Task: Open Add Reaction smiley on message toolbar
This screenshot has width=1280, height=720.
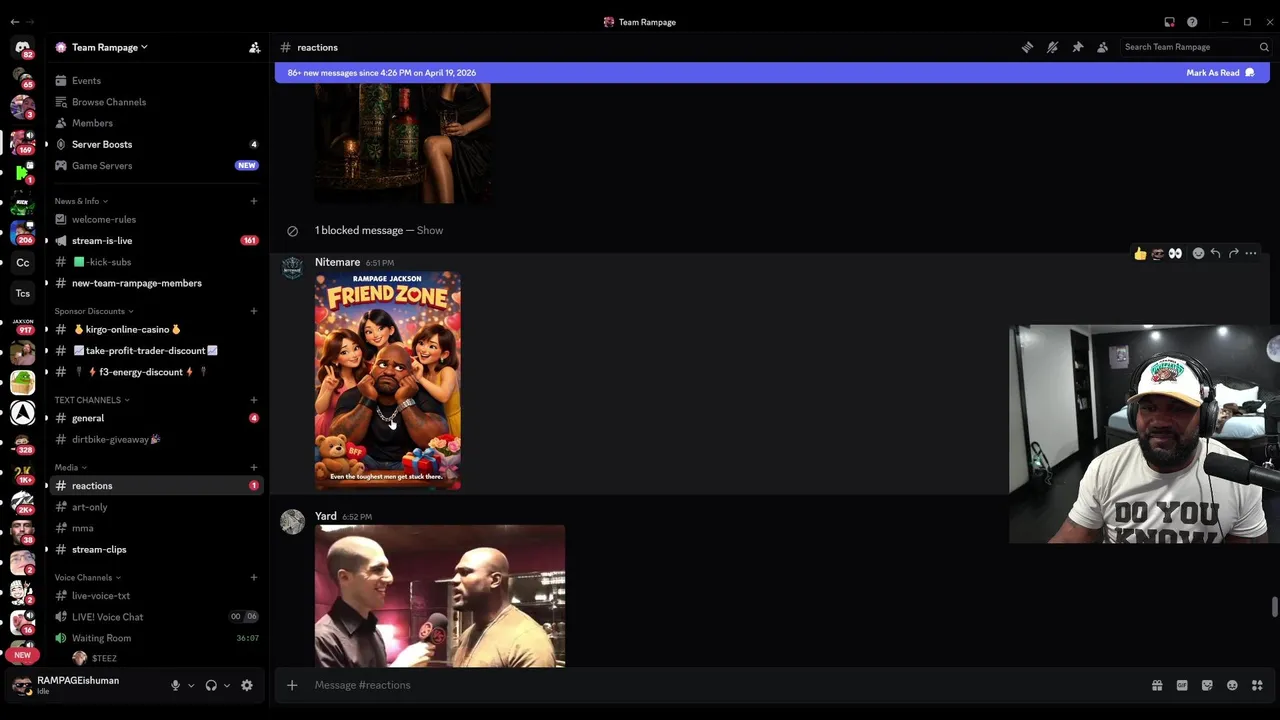Action: (1198, 254)
